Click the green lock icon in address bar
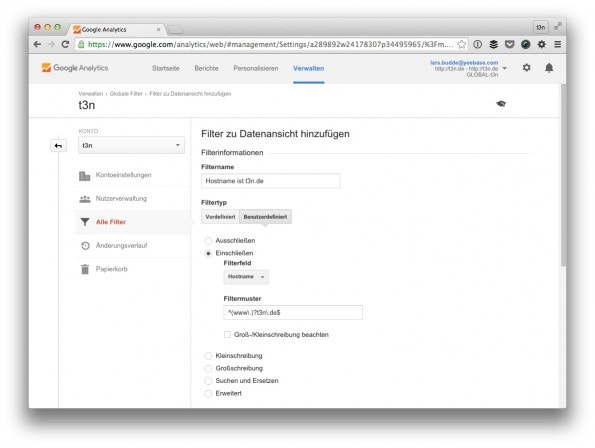 click(81, 44)
